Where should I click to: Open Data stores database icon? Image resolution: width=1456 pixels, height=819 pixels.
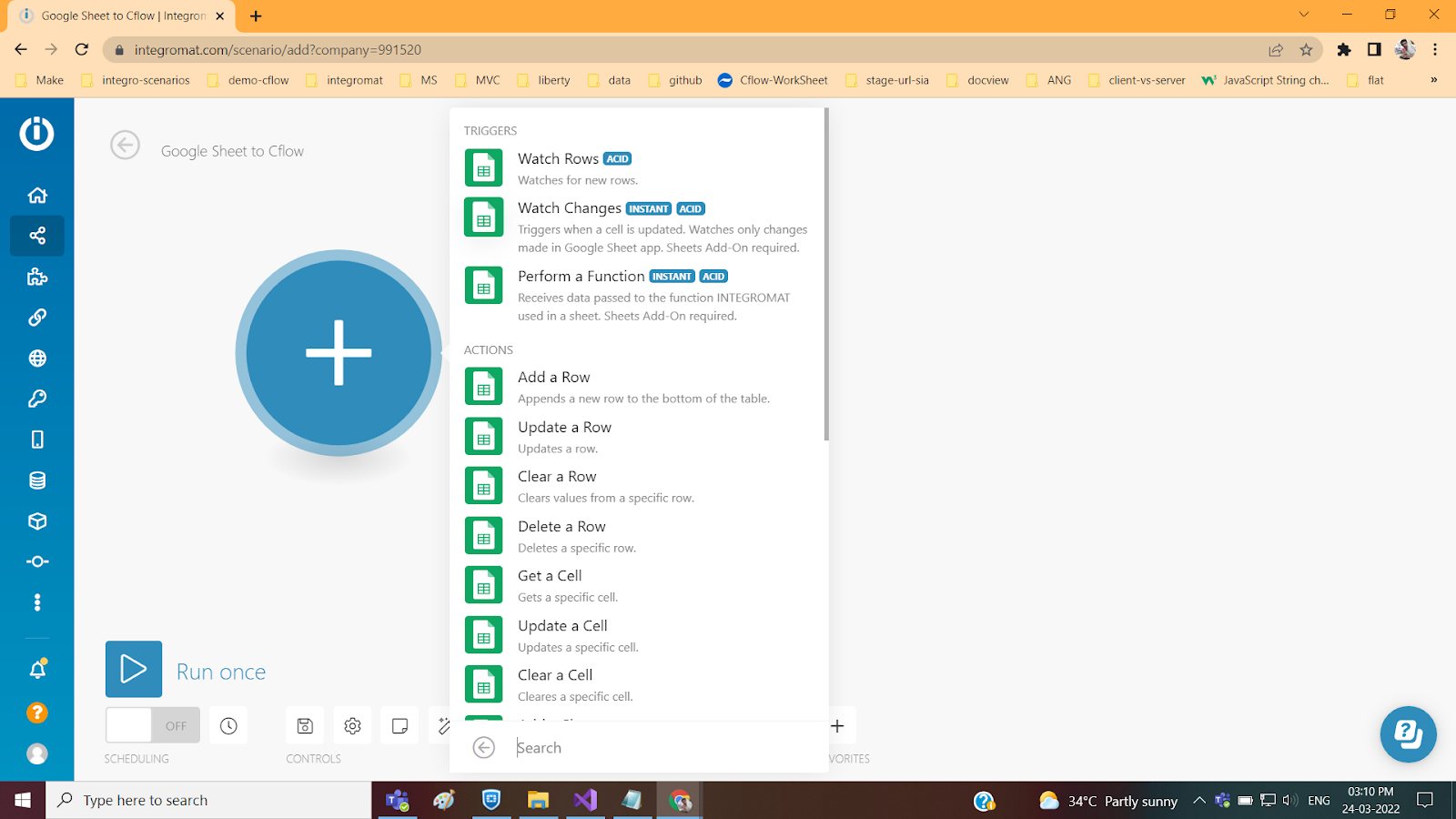(x=37, y=480)
